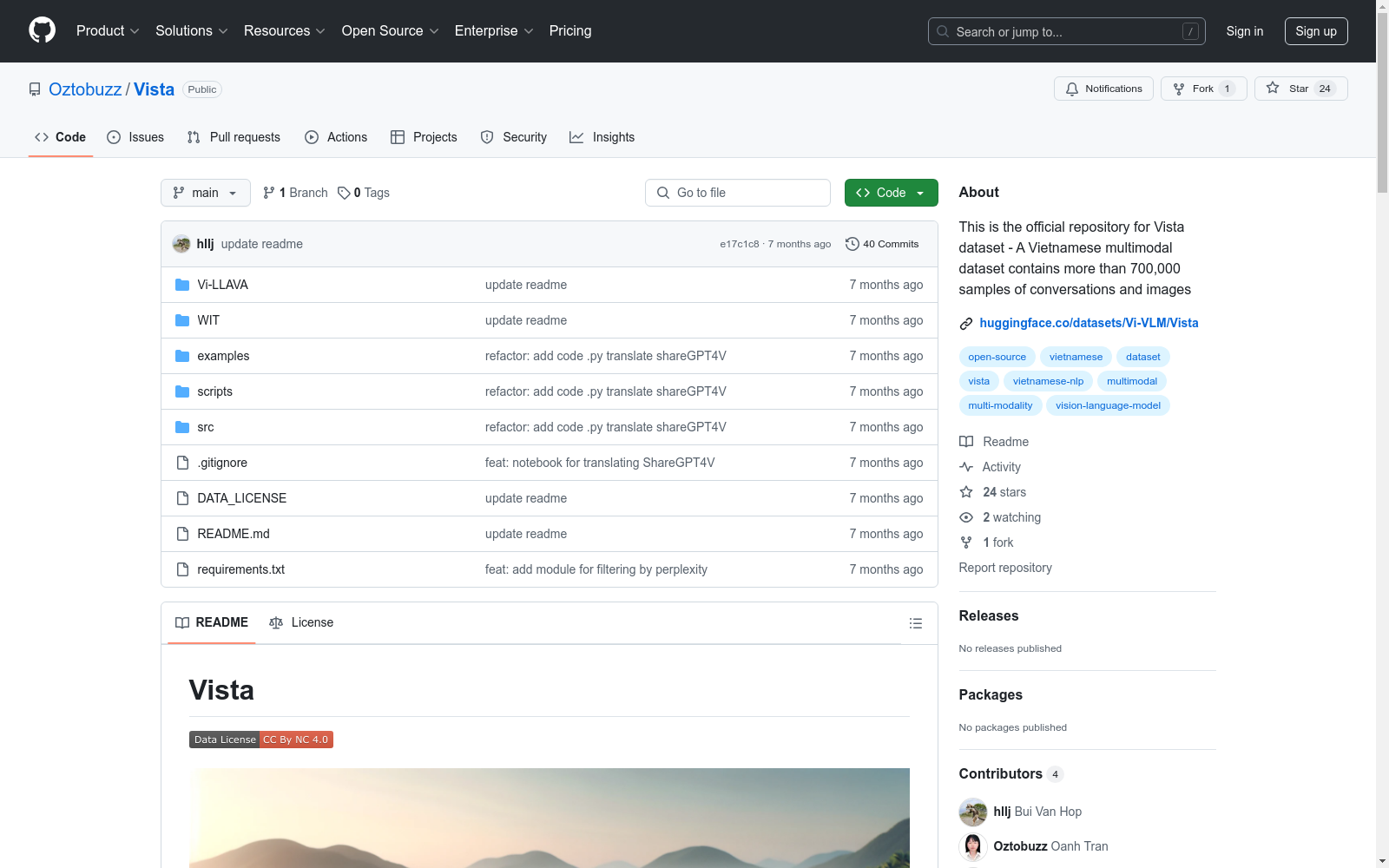
Task: Click the Report repository link
Action: (1005, 568)
